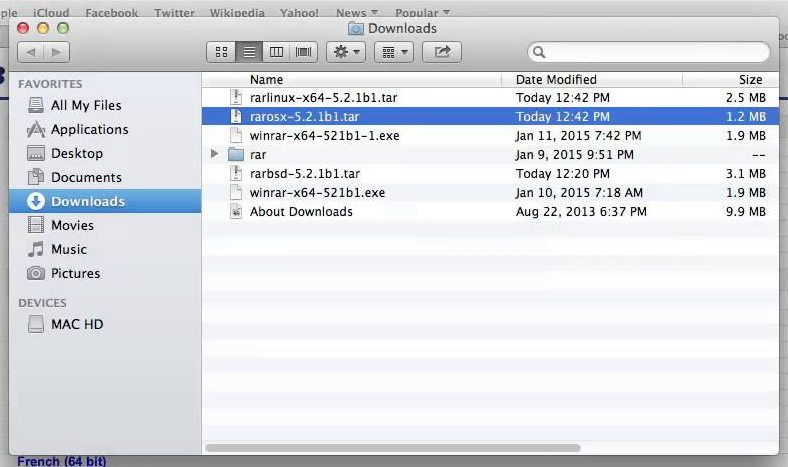Select file winrar-x64-521b1.exe
The width and height of the screenshot is (788, 467).
point(490,193)
